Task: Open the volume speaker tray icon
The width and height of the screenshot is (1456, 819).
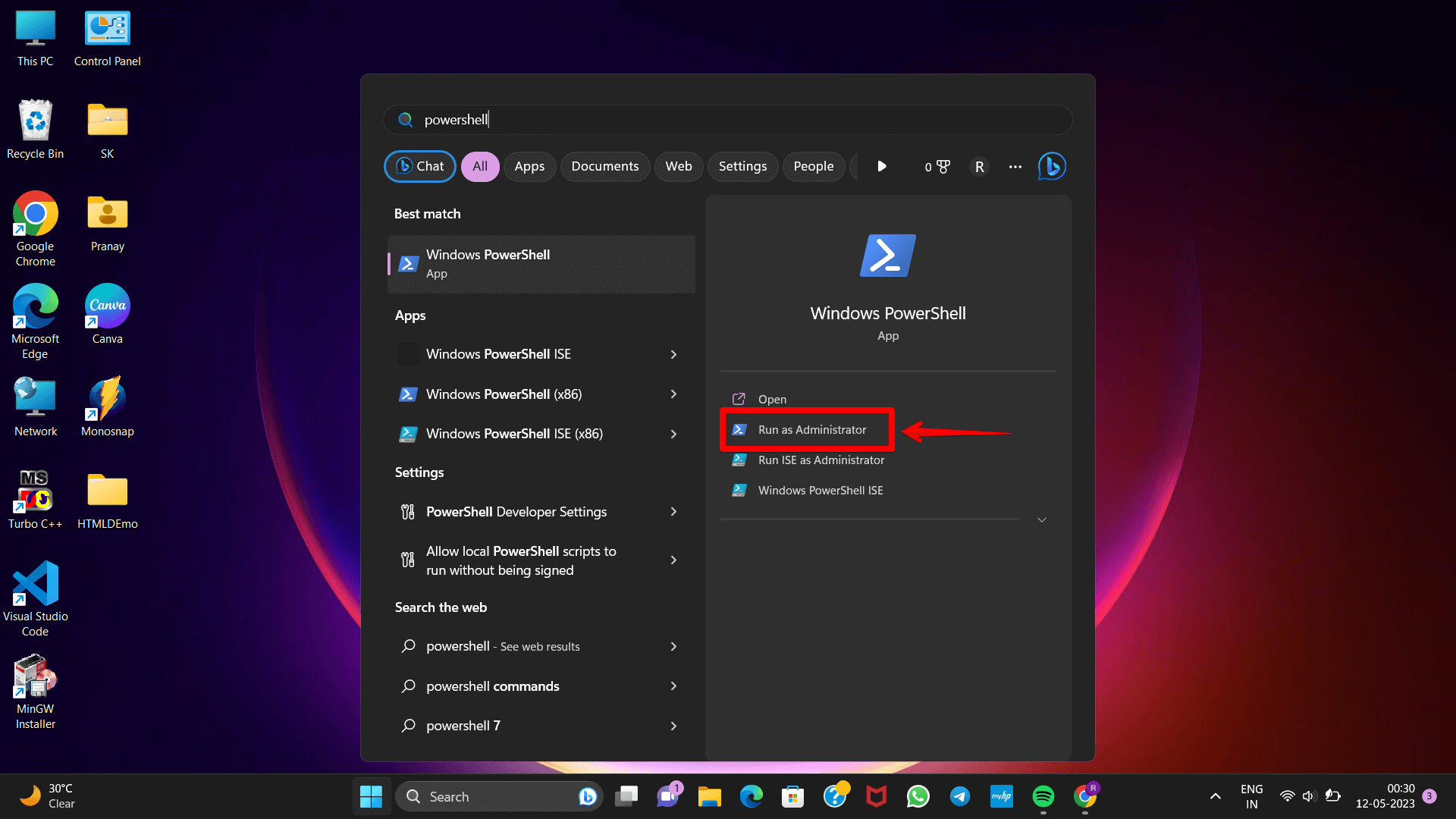Action: pyautogui.click(x=1309, y=796)
